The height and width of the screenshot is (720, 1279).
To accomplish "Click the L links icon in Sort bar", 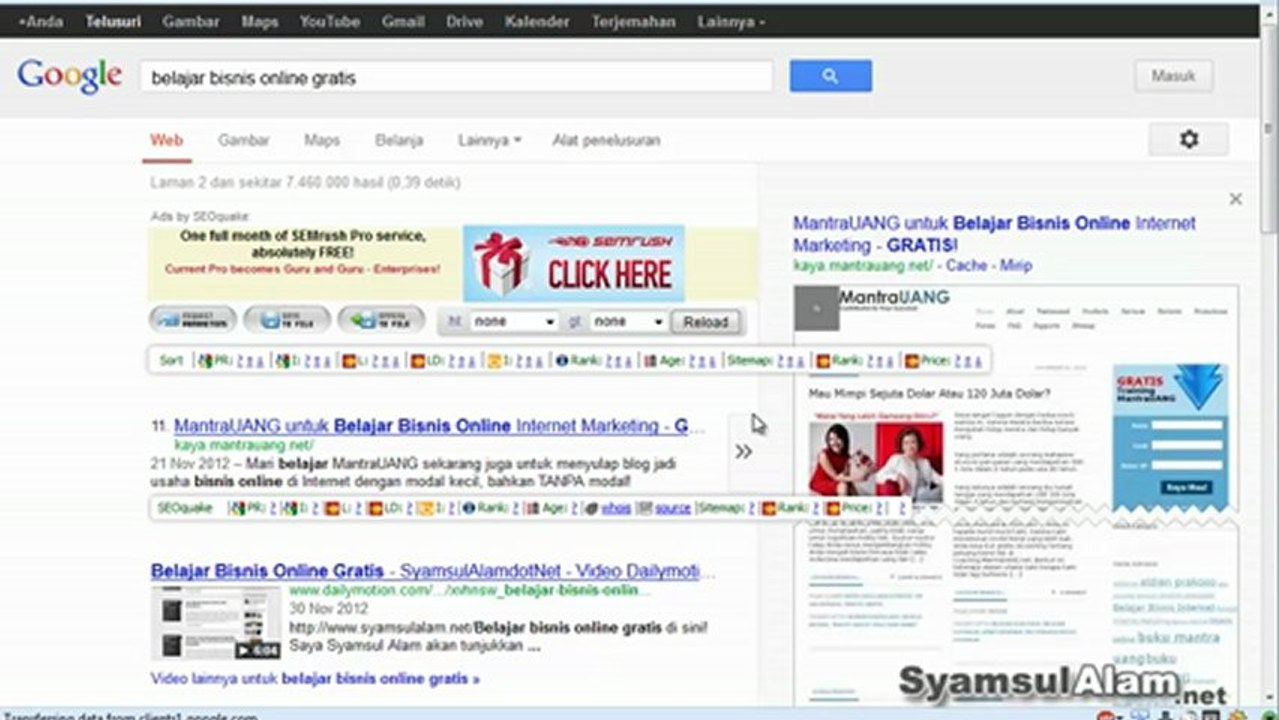I will click(348, 361).
